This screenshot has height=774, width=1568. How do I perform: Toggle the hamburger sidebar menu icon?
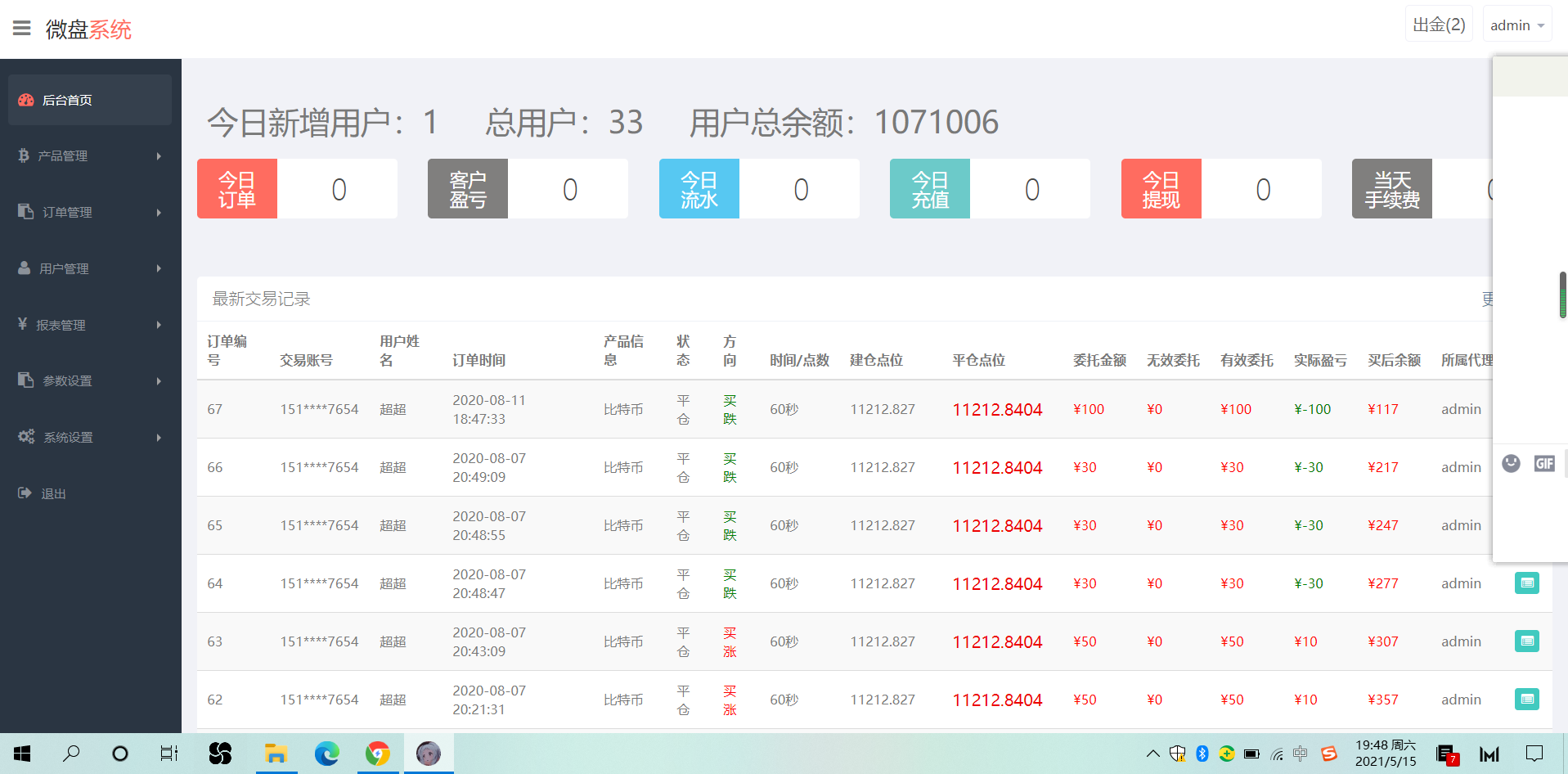tap(22, 29)
